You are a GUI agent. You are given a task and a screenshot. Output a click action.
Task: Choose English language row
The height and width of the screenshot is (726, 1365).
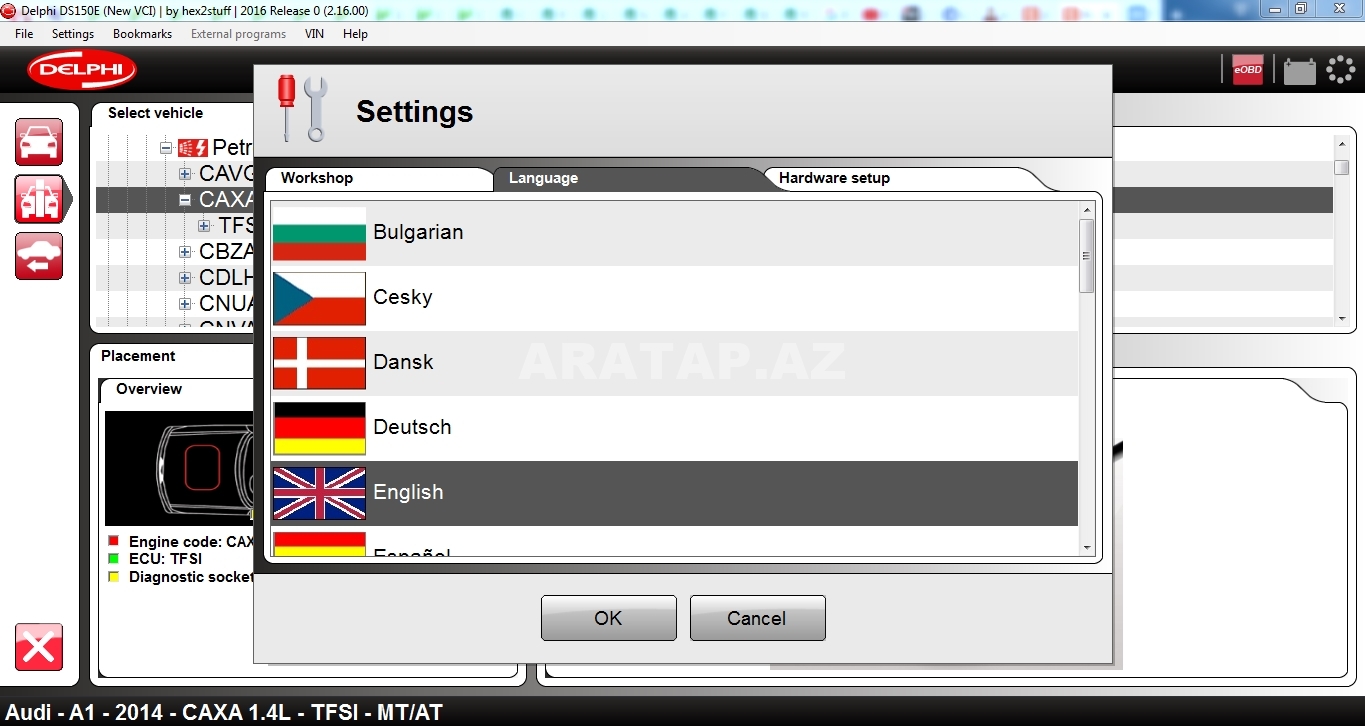(675, 493)
